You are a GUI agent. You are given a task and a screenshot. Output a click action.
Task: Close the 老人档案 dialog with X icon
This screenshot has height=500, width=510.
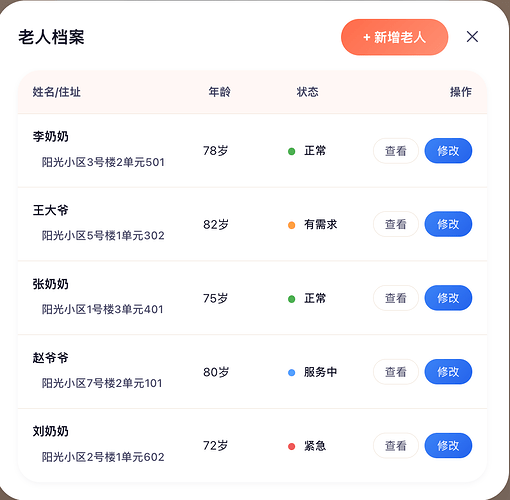tap(472, 37)
